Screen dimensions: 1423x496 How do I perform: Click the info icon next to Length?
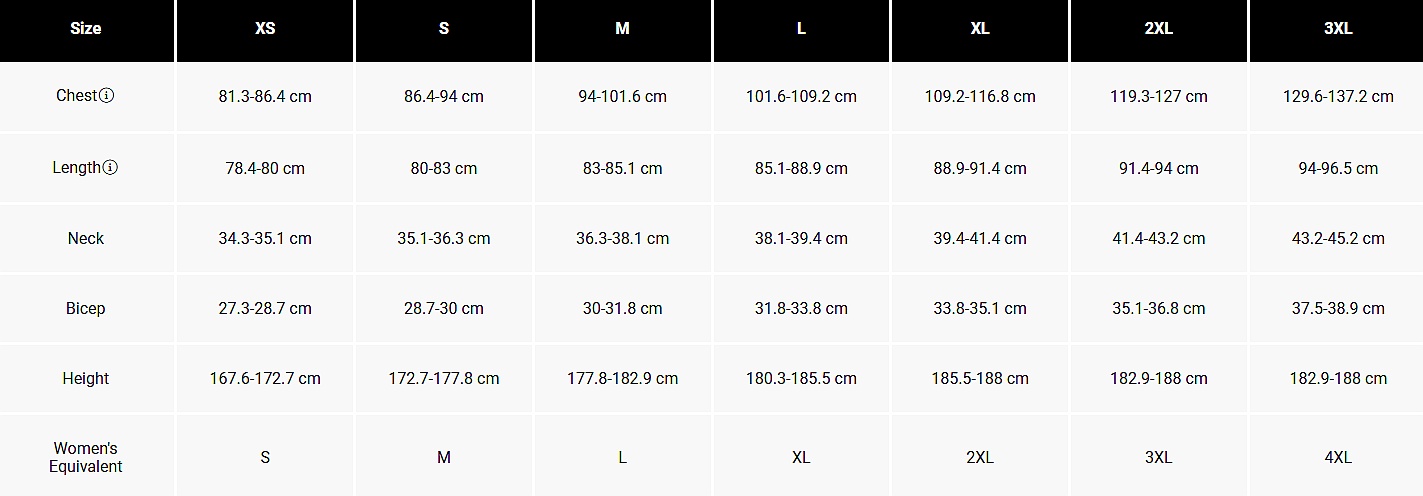point(110,168)
